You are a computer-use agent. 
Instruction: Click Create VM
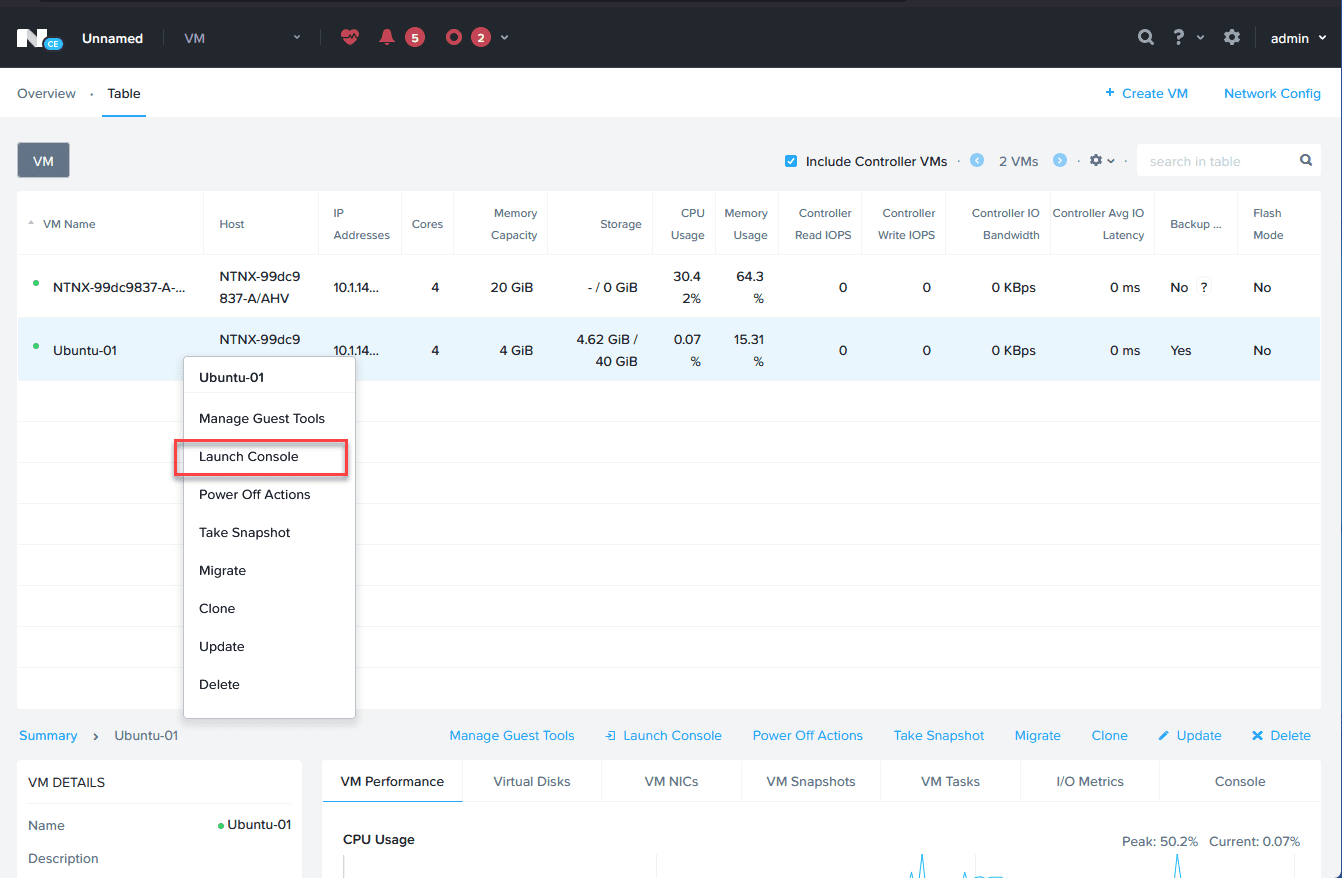tap(1146, 92)
